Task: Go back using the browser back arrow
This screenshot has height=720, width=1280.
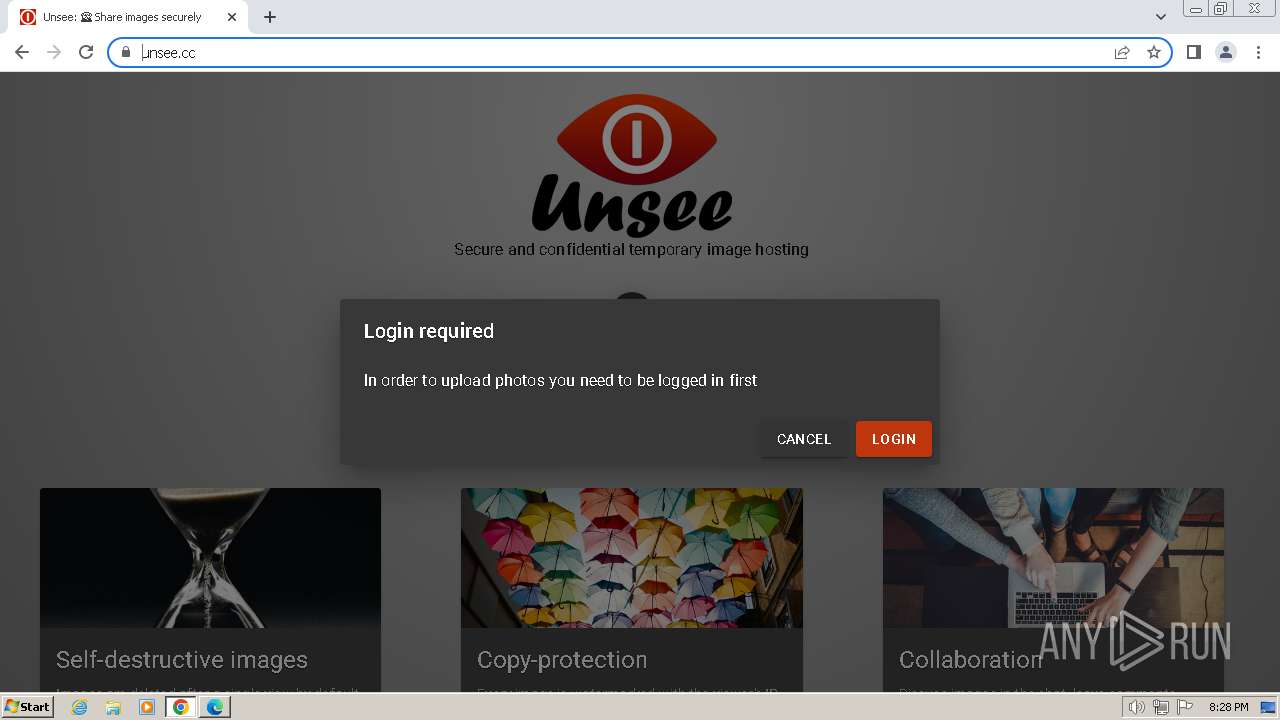Action: pyautogui.click(x=22, y=52)
